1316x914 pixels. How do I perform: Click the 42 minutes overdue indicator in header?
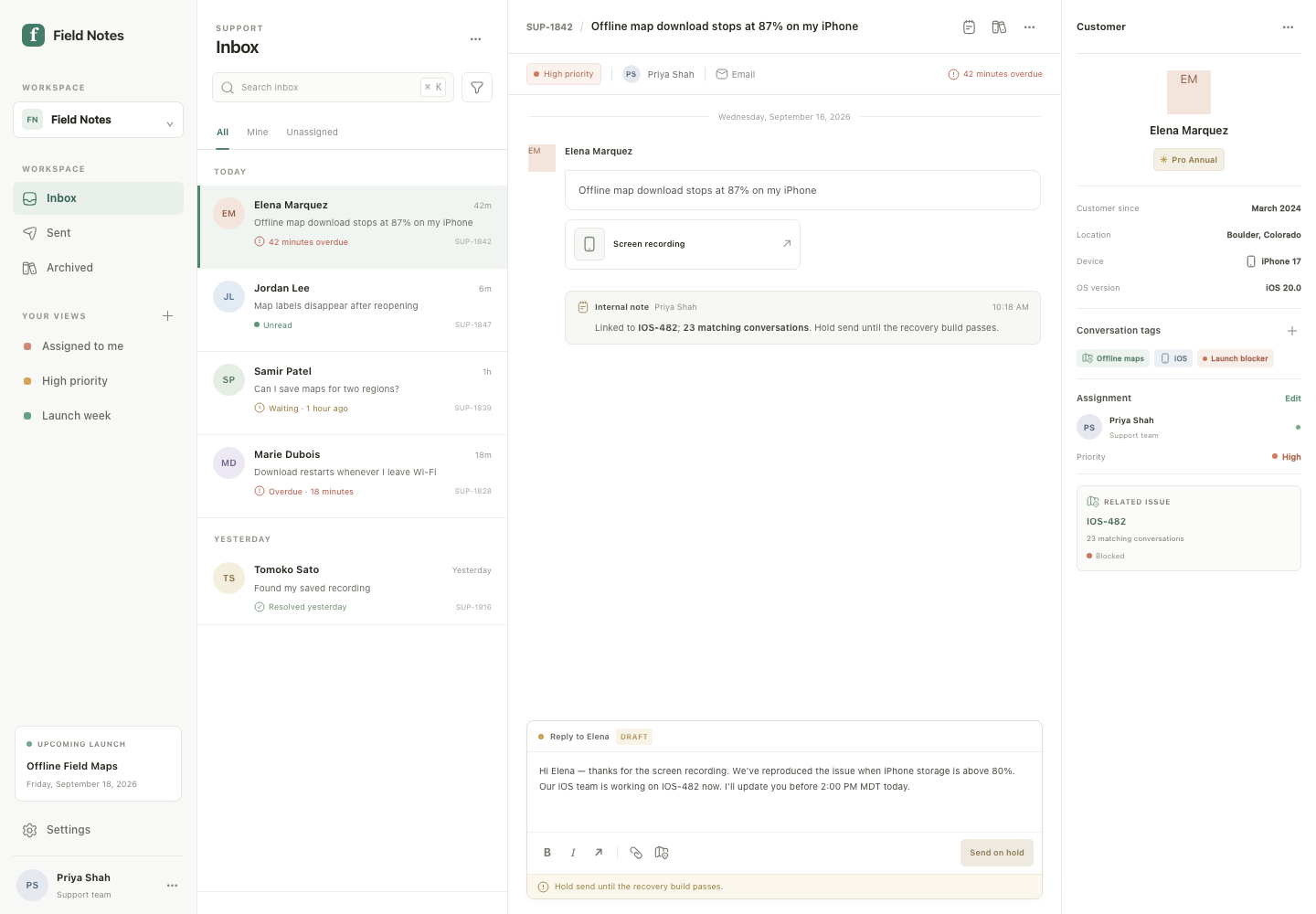(995, 74)
